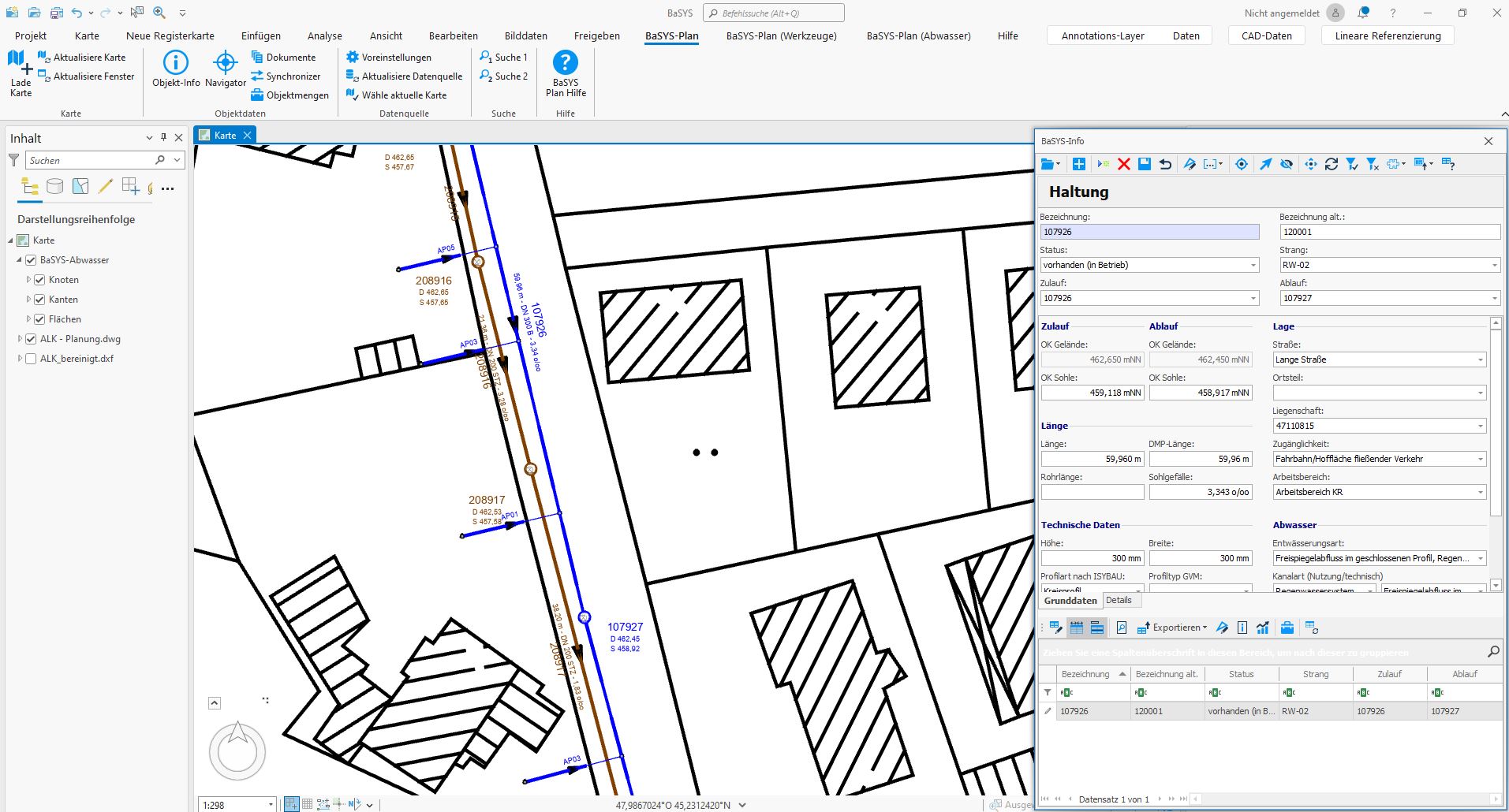
Task: Click the map north compass navigator
Action: (237, 751)
